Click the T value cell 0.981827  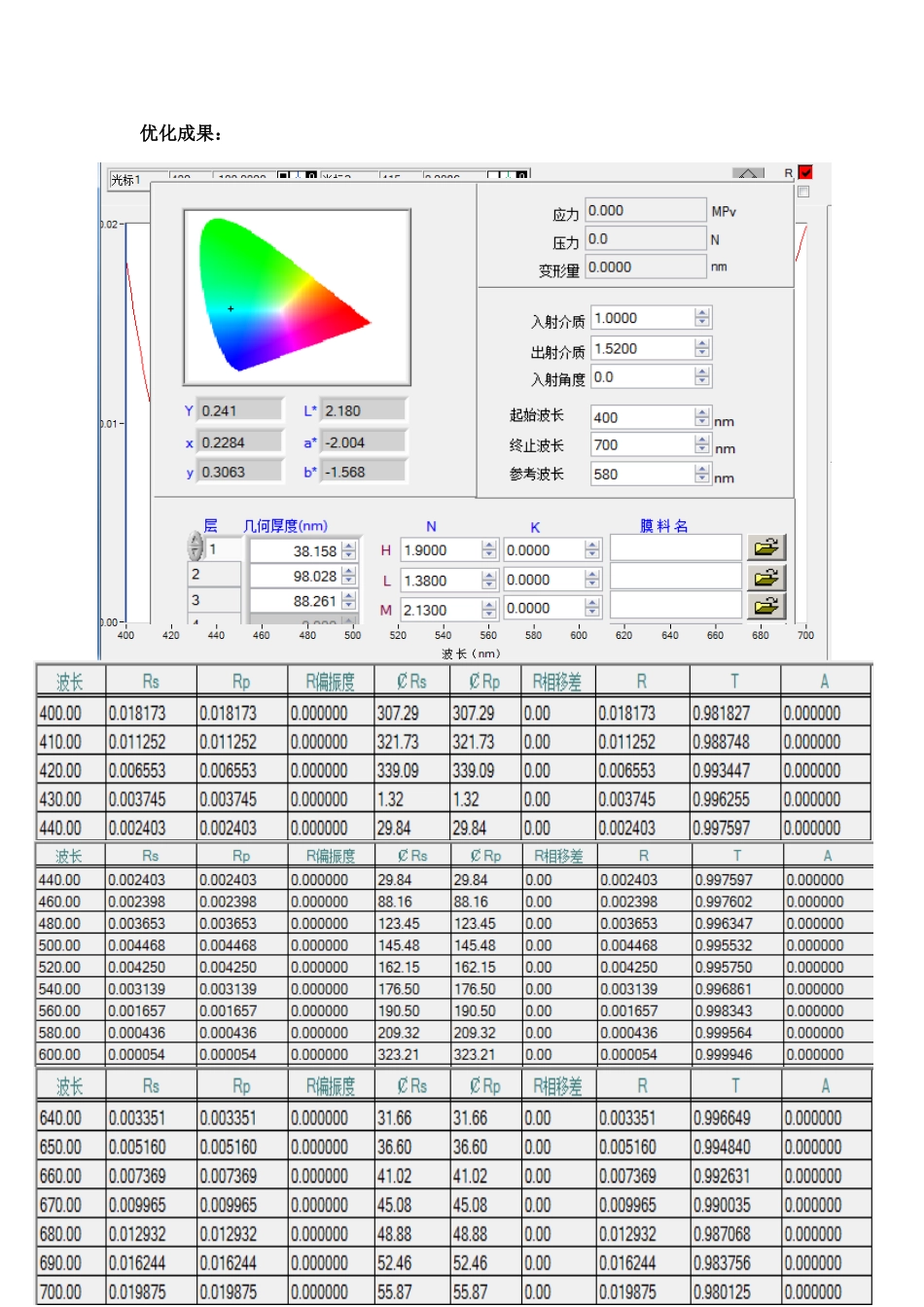click(735, 713)
